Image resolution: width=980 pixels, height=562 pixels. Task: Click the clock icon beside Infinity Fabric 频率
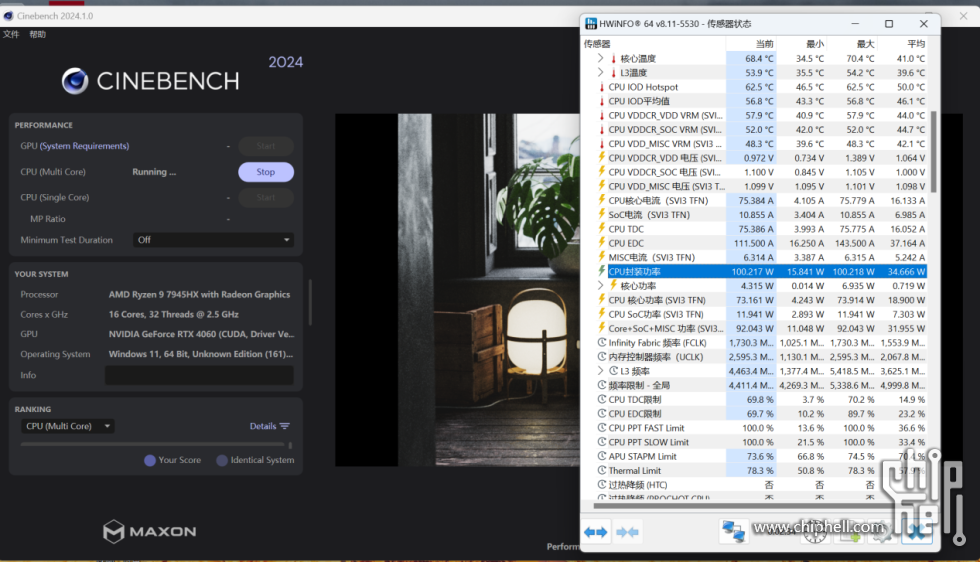click(x=602, y=343)
